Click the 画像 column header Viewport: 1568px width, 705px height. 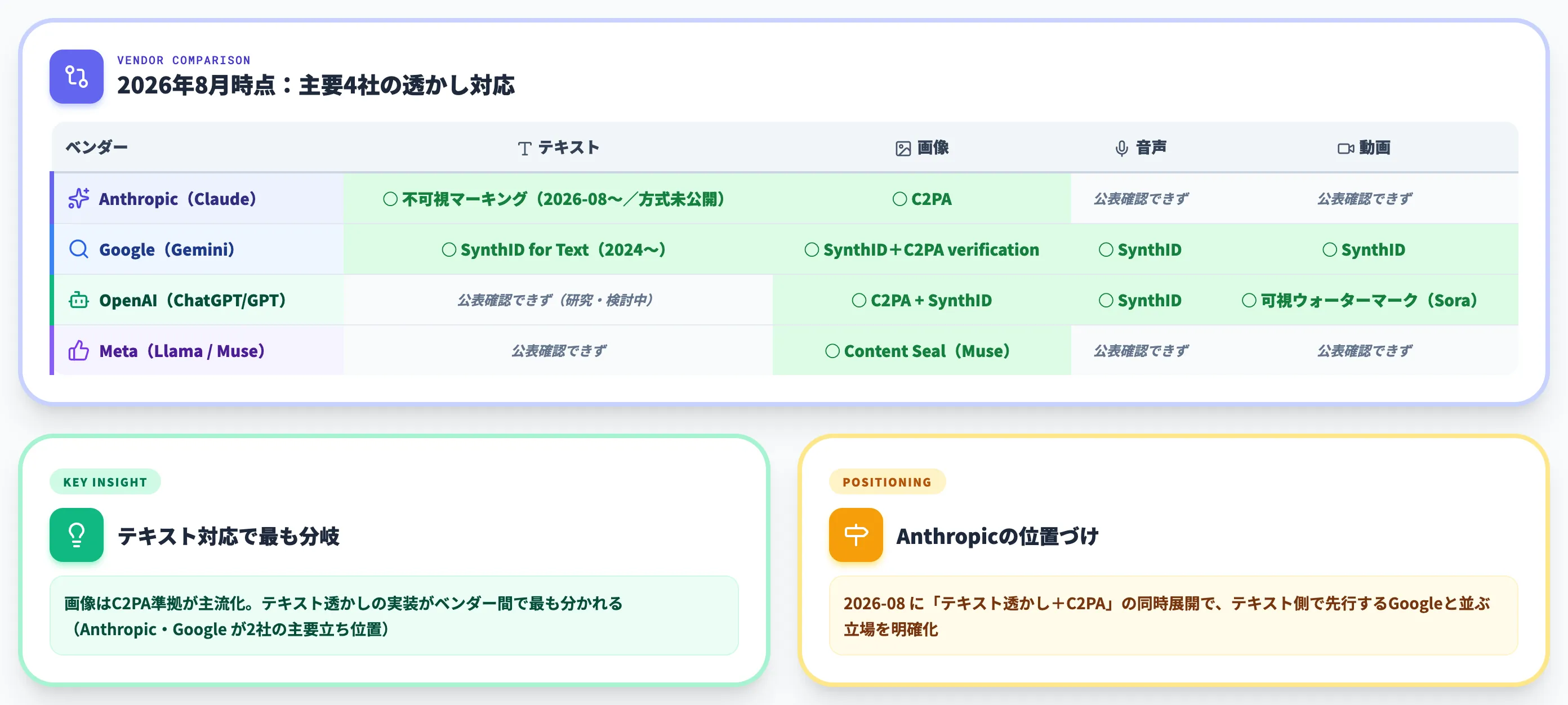(922, 148)
